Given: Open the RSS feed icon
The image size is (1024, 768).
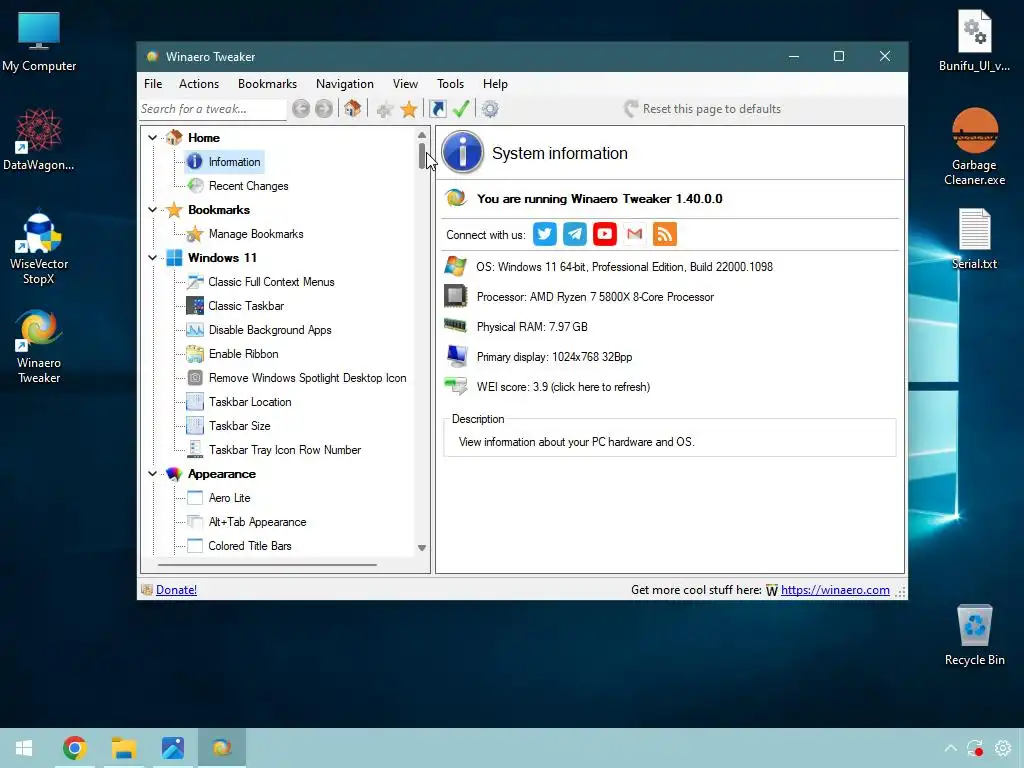Looking at the screenshot, I should click(x=665, y=234).
